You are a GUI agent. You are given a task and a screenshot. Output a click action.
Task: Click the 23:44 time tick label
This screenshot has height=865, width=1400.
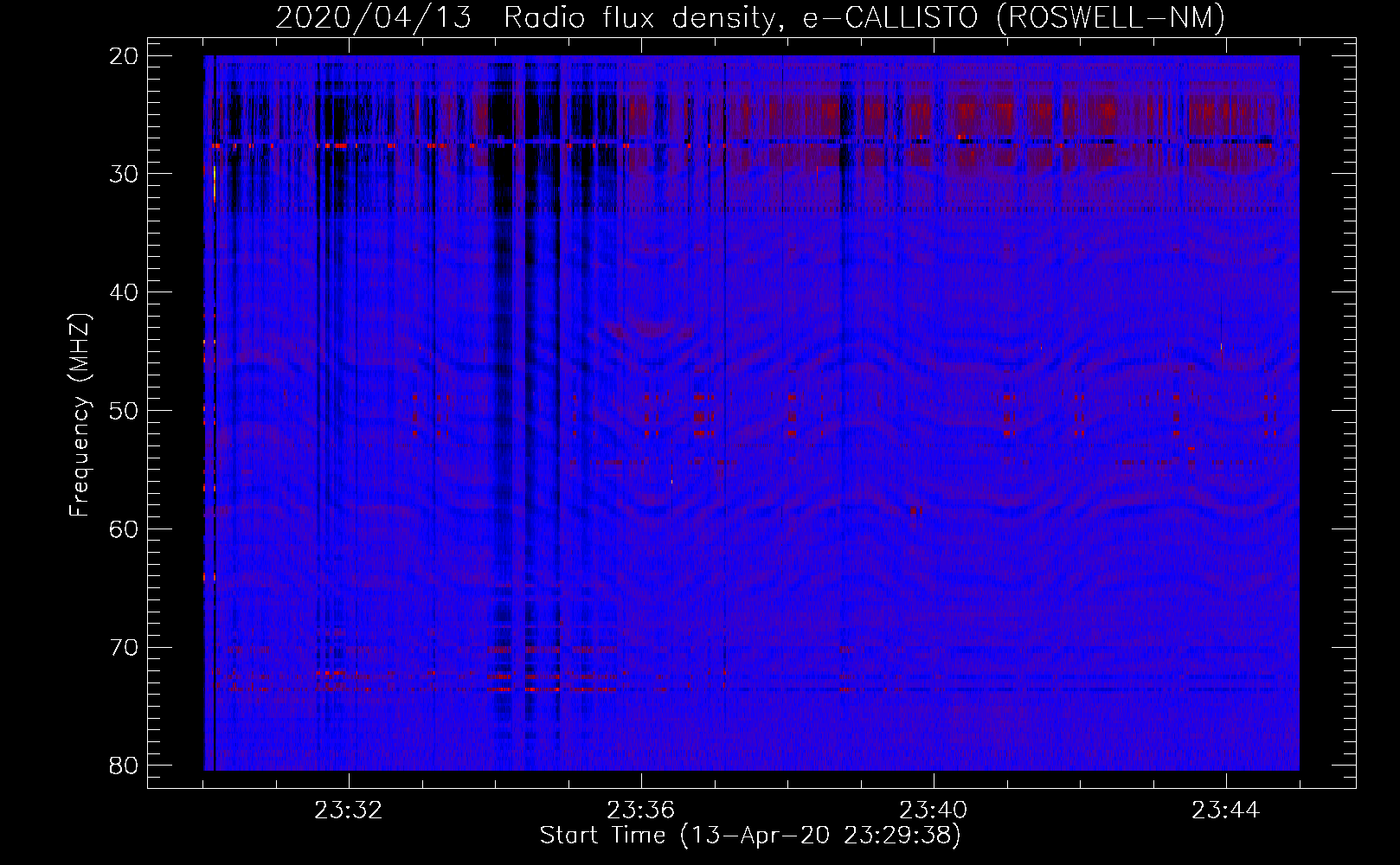[x=1226, y=811]
